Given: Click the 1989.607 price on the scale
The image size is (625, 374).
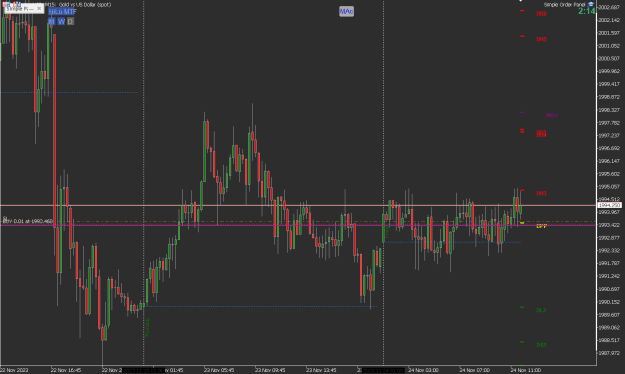Looking at the screenshot, I should 609,315.
